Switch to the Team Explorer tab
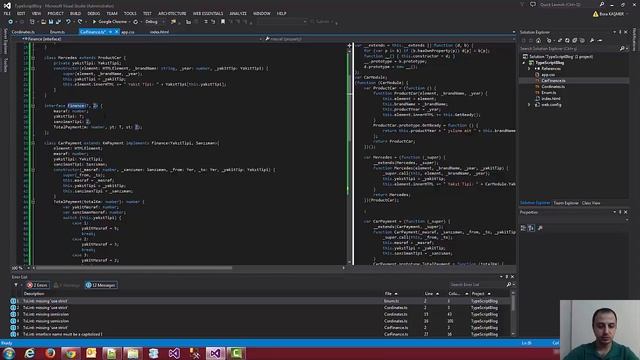Screen dimensions: 640x360 pyautogui.click(x=566, y=203)
